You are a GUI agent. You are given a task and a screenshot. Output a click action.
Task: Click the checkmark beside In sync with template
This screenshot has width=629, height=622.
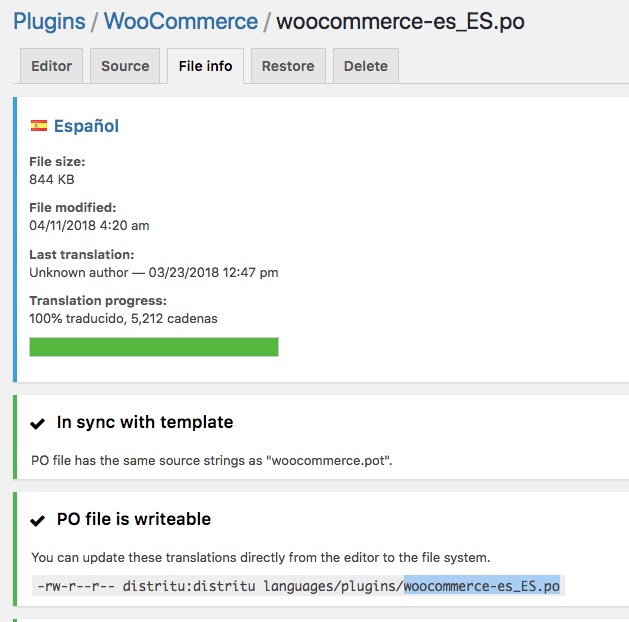[x=38, y=423]
